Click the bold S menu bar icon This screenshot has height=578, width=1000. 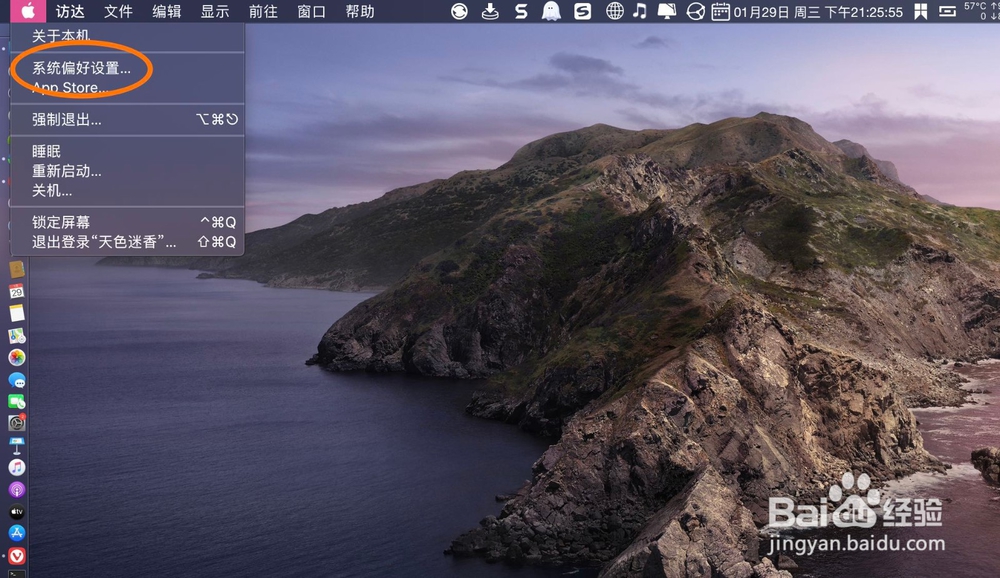pos(521,11)
